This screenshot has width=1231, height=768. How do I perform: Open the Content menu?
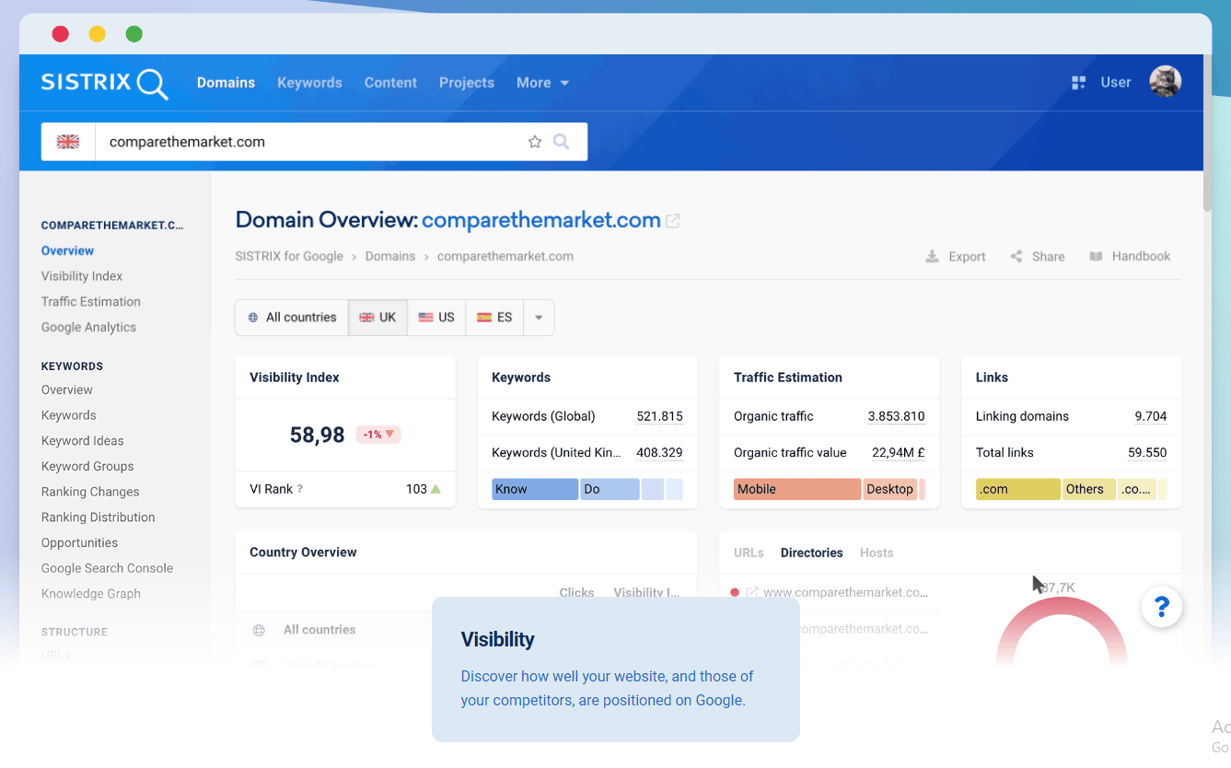coord(391,83)
